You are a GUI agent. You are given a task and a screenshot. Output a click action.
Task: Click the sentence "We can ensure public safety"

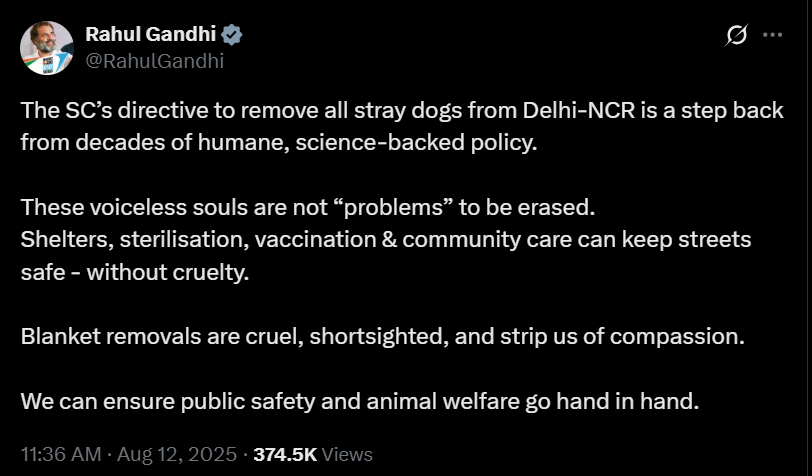pos(358,402)
